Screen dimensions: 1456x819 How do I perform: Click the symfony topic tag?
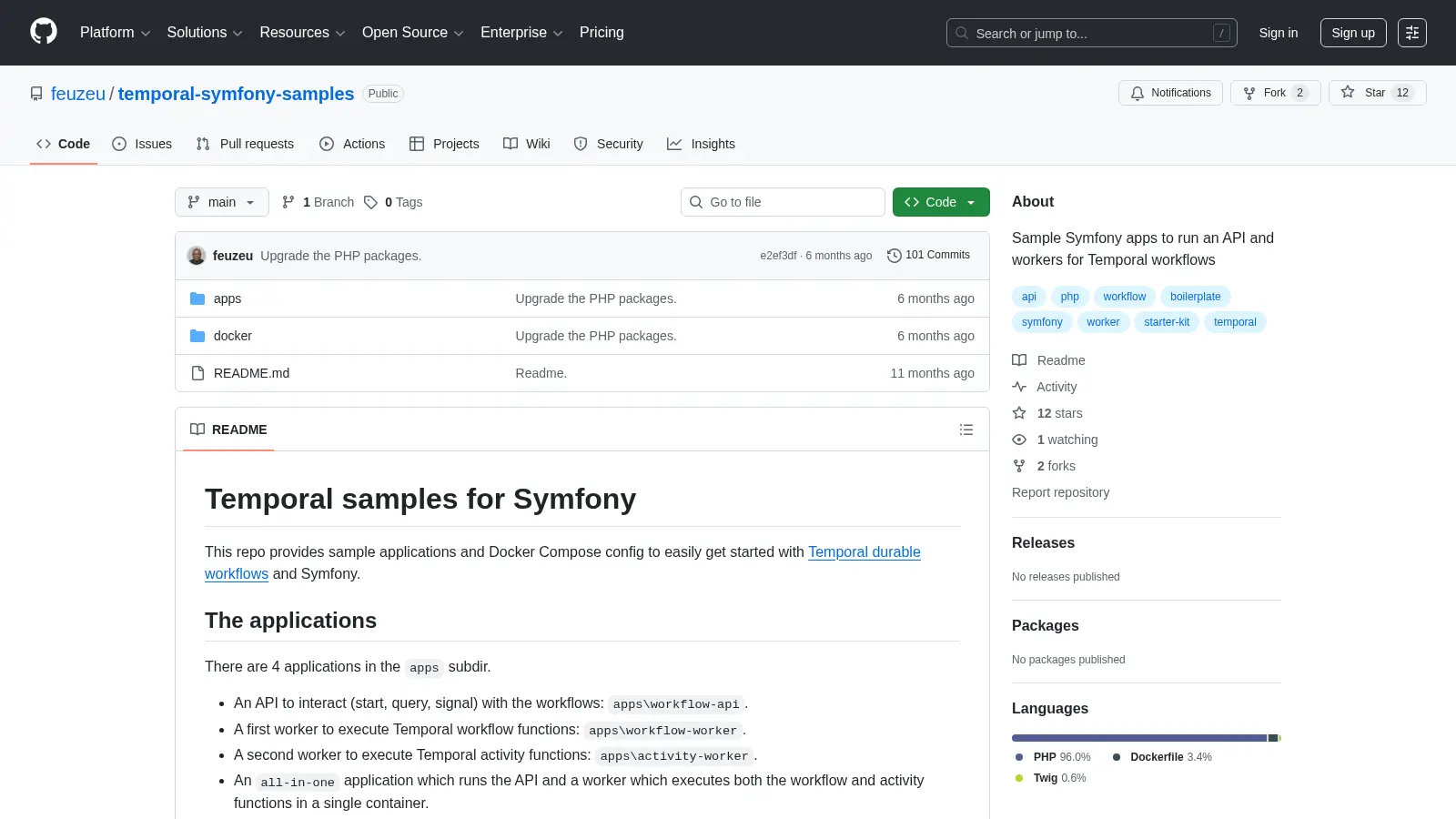click(x=1042, y=322)
